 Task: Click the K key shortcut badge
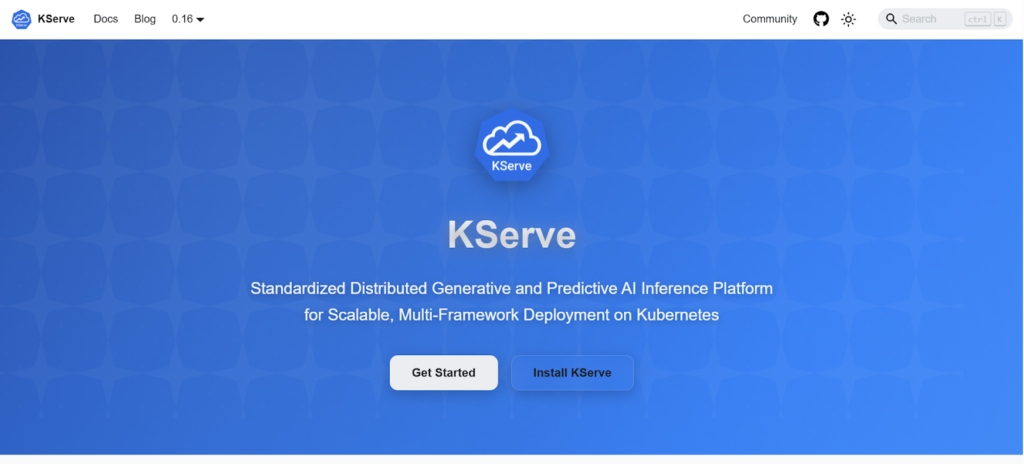click(x=999, y=19)
